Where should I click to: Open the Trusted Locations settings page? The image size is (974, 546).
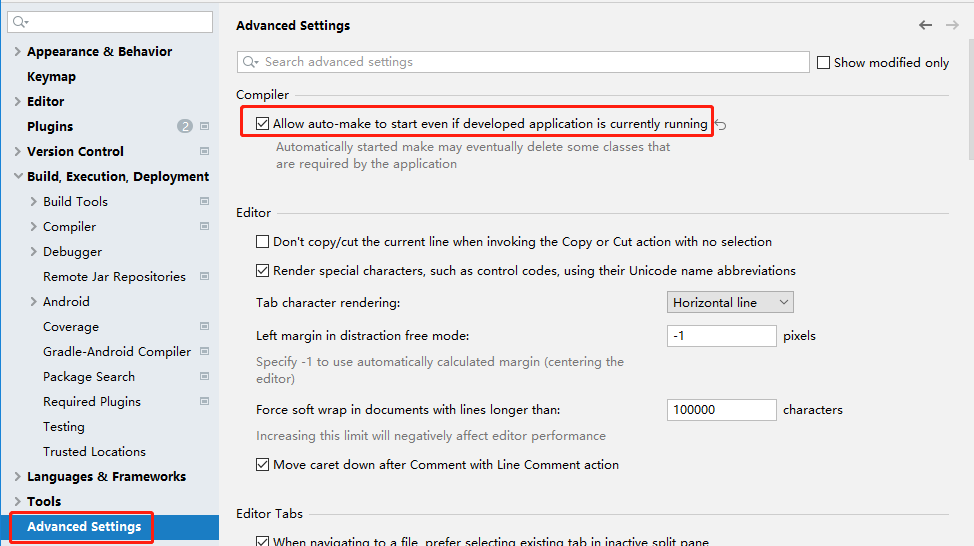[94, 452]
